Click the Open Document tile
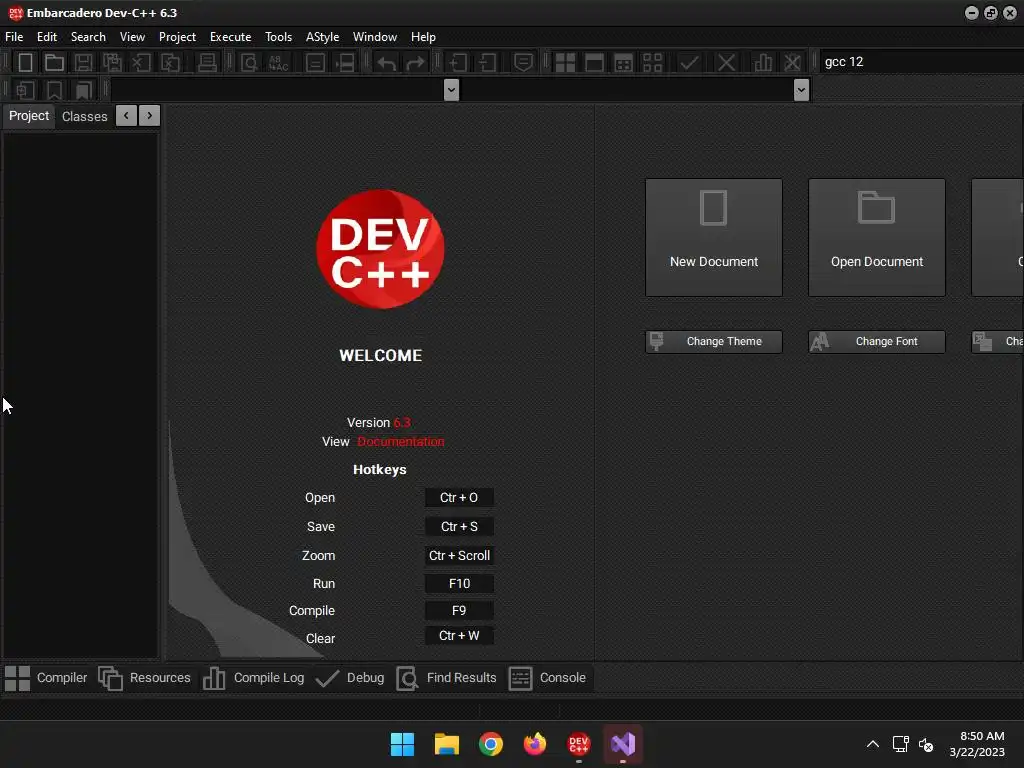 click(876, 238)
